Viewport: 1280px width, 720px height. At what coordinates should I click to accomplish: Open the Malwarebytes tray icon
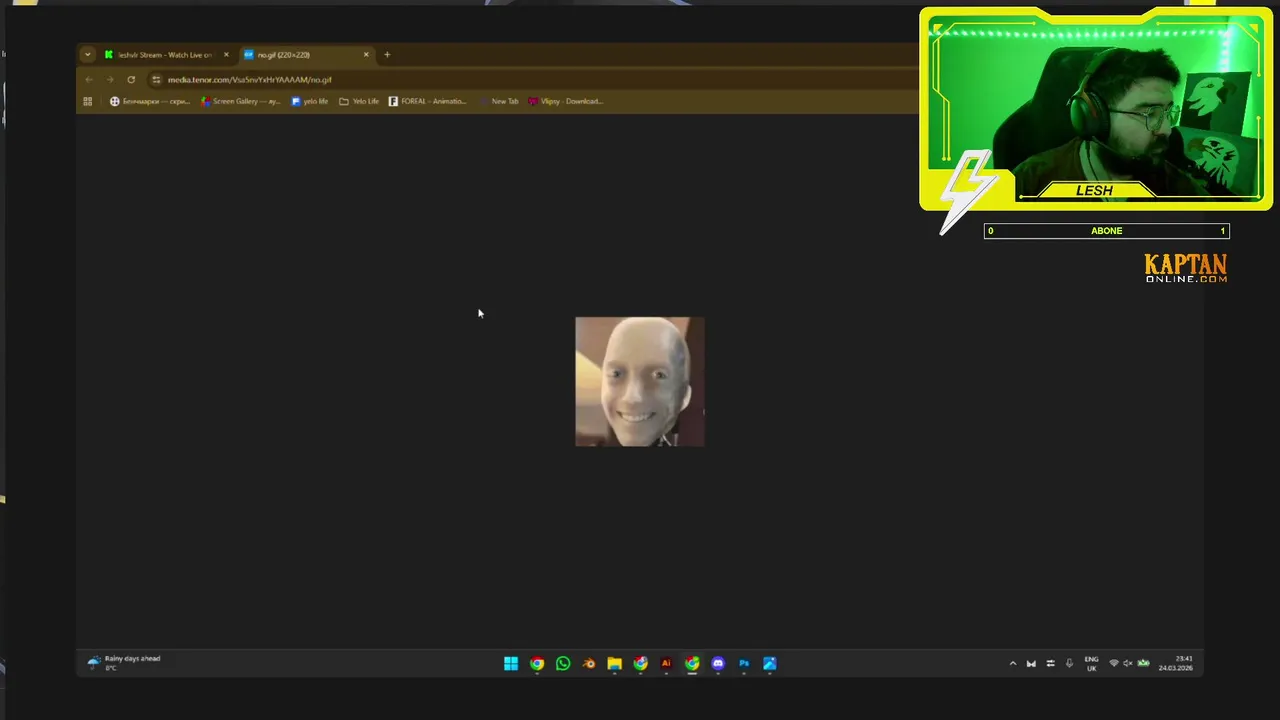tap(1031, 663)
